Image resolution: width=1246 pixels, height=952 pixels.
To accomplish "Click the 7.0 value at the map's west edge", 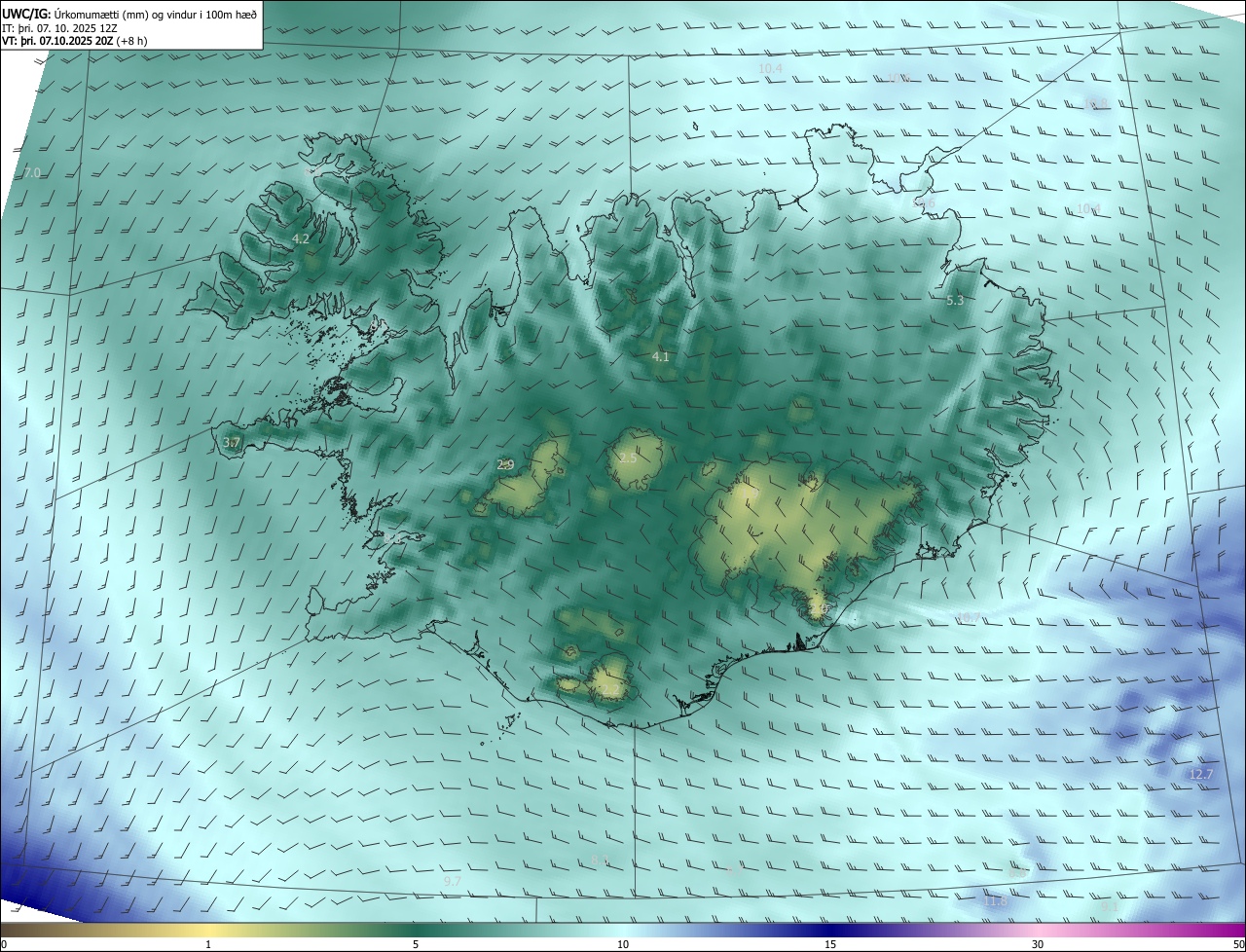I will [x=32, y=173].
